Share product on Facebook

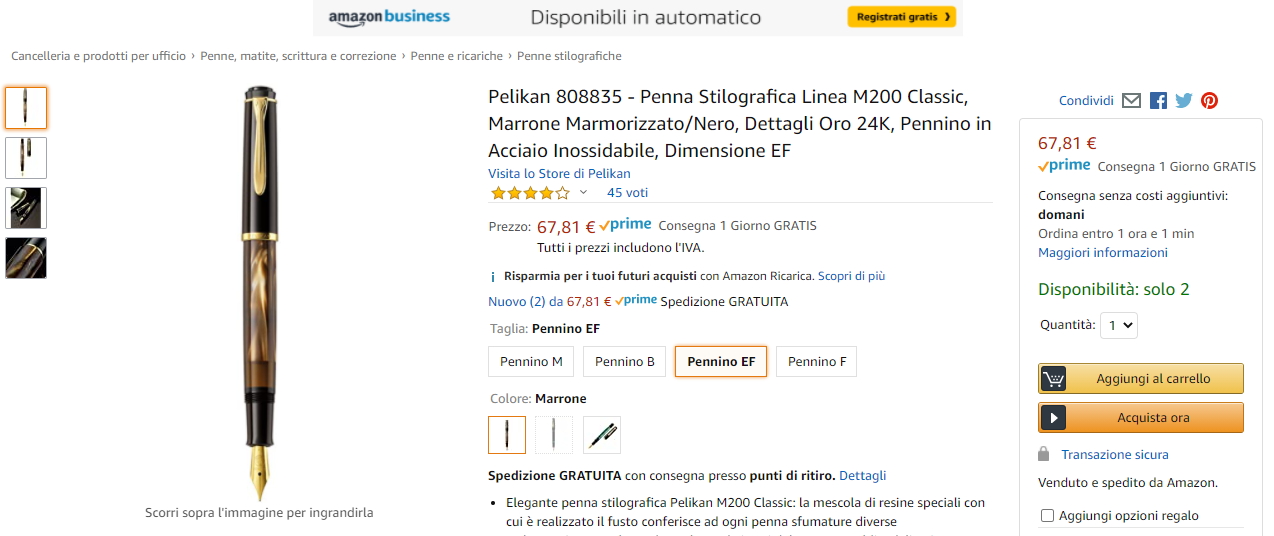1158,100
